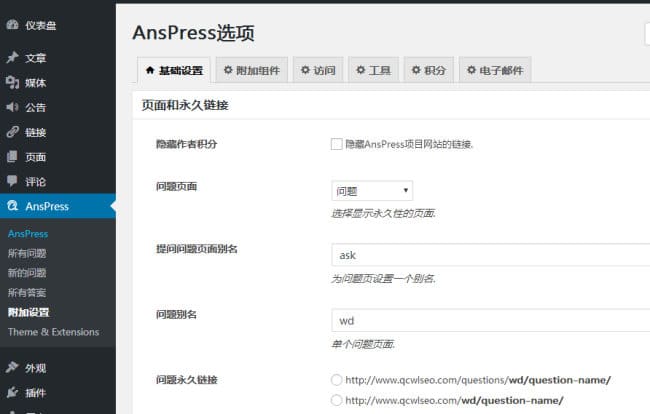Click the gear icon on 附加组件 tab
This screenshot has height=414, width=650.
tap(228, 70)
